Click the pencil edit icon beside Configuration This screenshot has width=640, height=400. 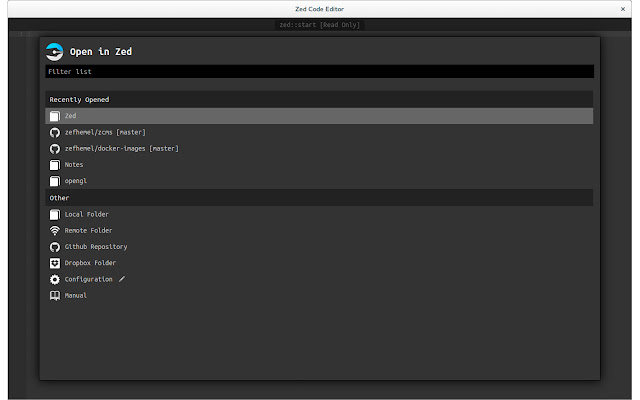point(122,279)
